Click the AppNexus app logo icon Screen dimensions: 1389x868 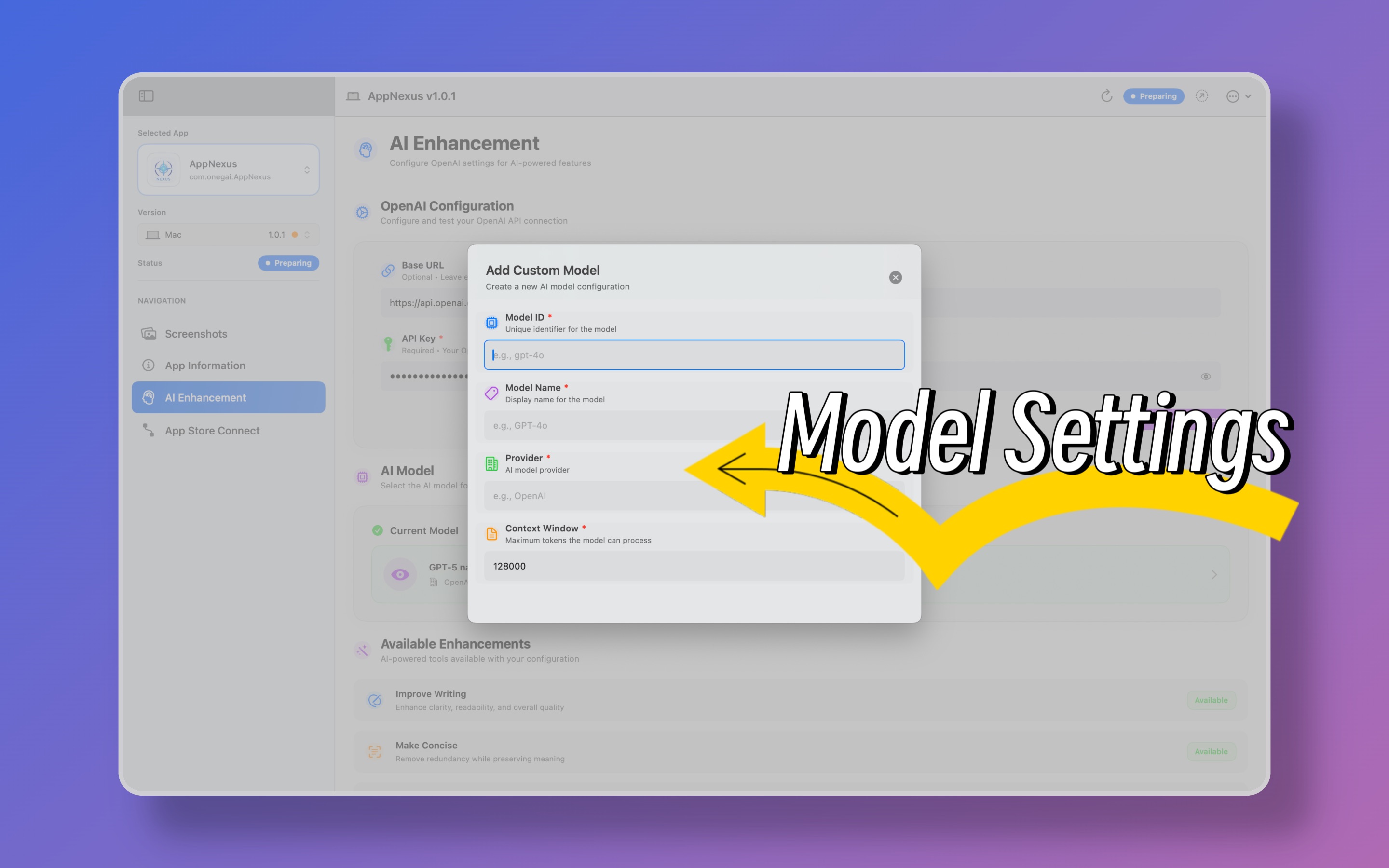(163, 169)
